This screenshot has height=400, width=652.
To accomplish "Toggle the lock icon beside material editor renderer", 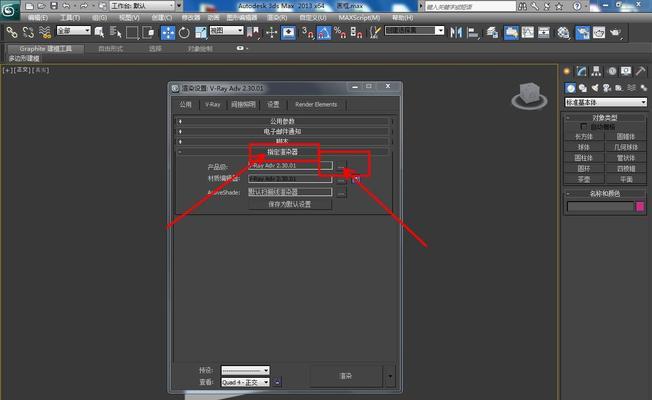I will click(356, 179).
